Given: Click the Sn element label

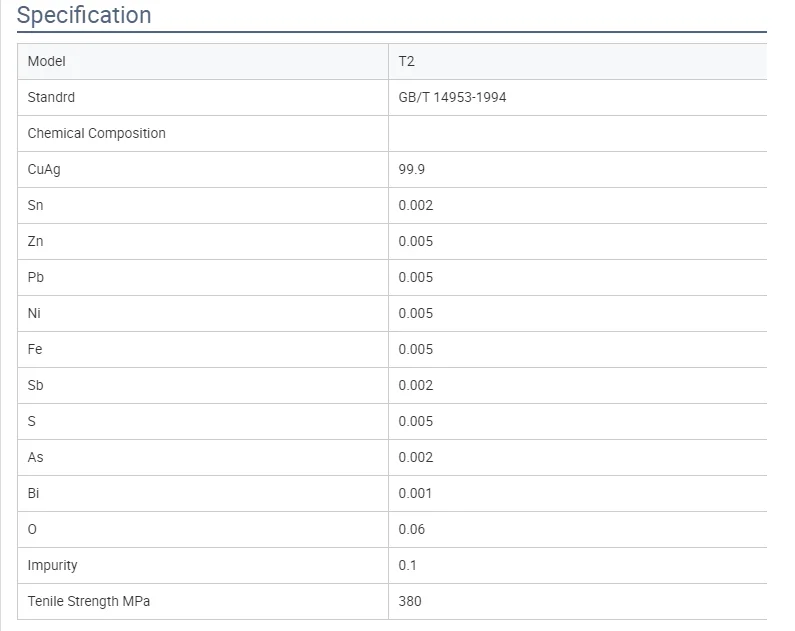Looking at the screenshot, I should coord(36,205).
